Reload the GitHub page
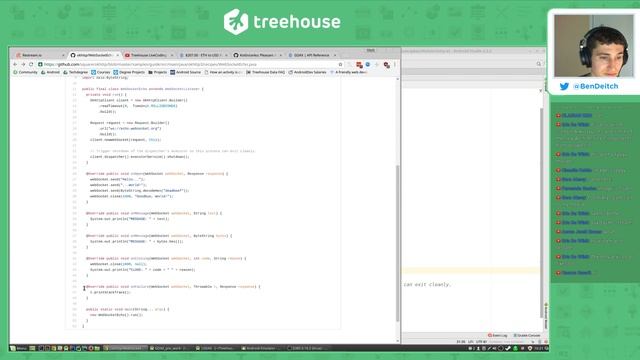 [31, 64]
